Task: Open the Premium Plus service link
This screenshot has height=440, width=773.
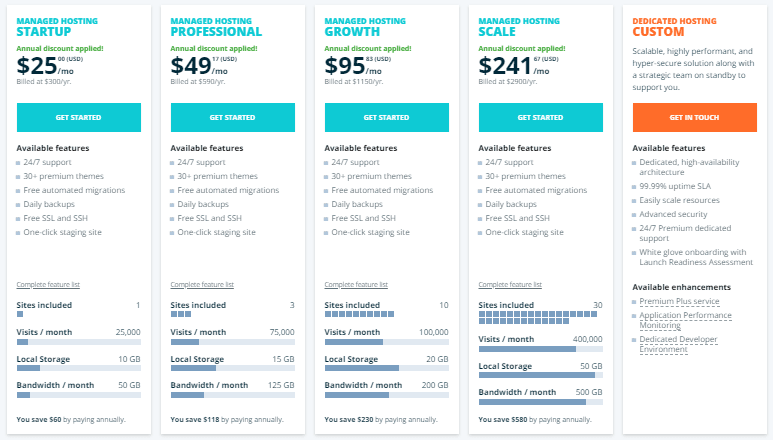Action: tap(679, 301)
